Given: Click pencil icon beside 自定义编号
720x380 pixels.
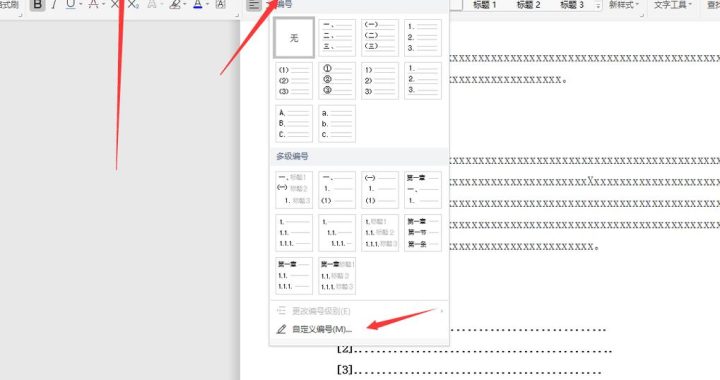Looking at the screenshot, I should [281, 329].
